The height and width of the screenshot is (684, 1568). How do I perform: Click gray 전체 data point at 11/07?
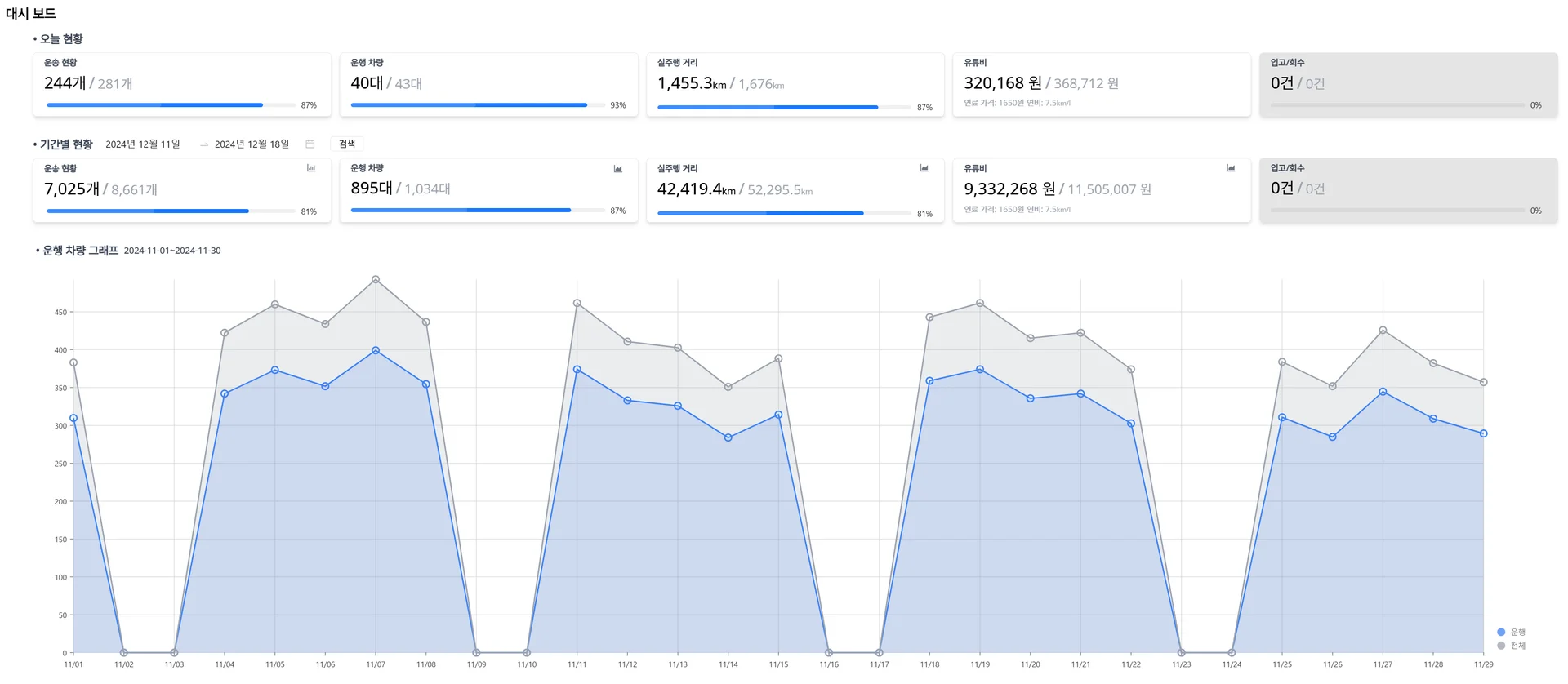pyautogui.click(x=376, y=279)
